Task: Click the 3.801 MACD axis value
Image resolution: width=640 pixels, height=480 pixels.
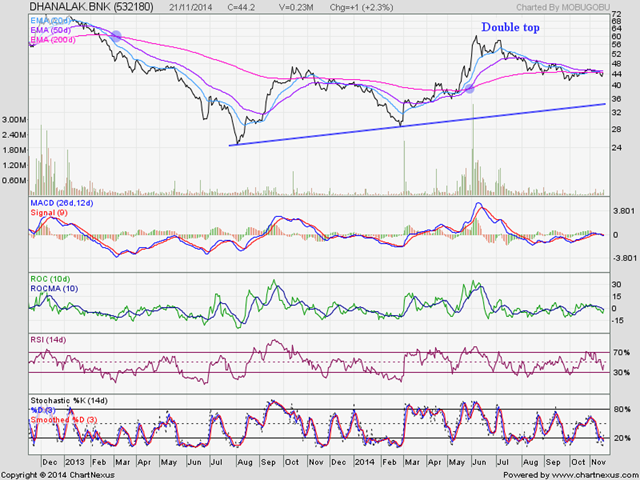Action: (624, 211)
